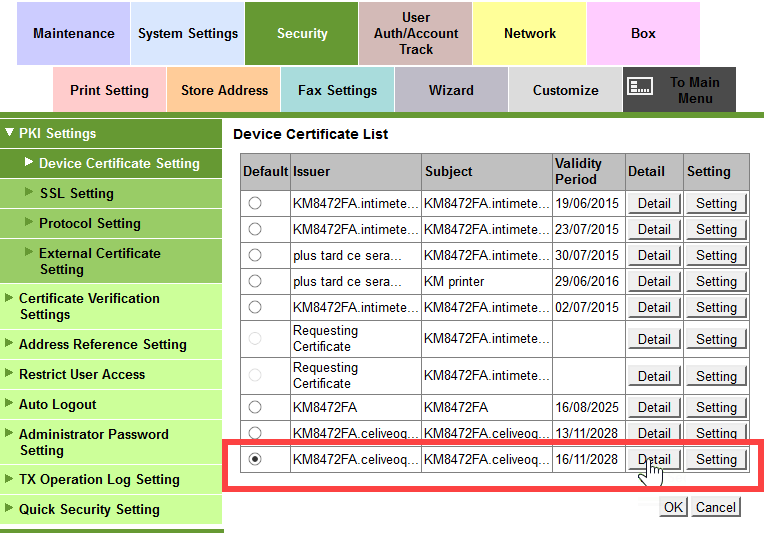Image resolution: width=764 pixels, height=535 pixels.
Task: Expand Restrict User Access arrow
Action: 9,373
